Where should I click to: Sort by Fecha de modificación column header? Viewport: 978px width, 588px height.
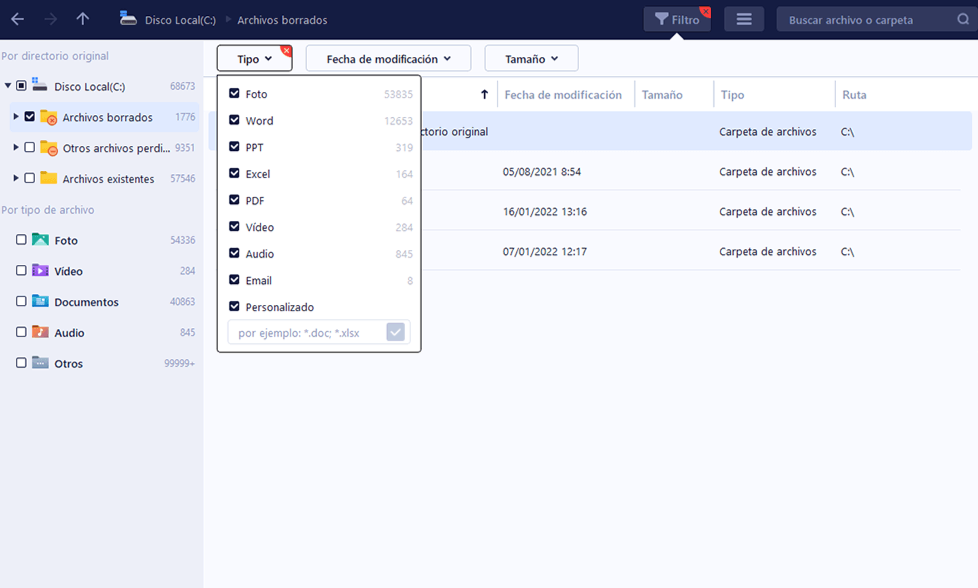tap(563, 95)
